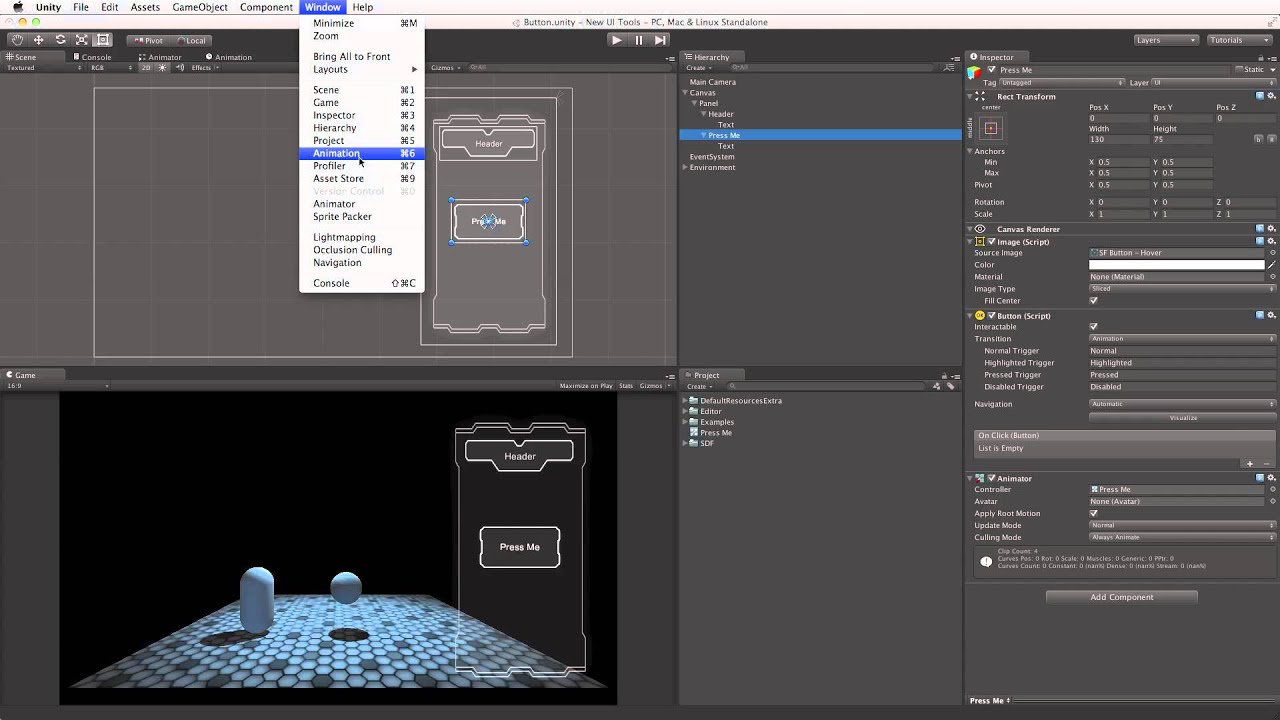
Task: Click the Image Color swatch
Action: [1177, 265]
